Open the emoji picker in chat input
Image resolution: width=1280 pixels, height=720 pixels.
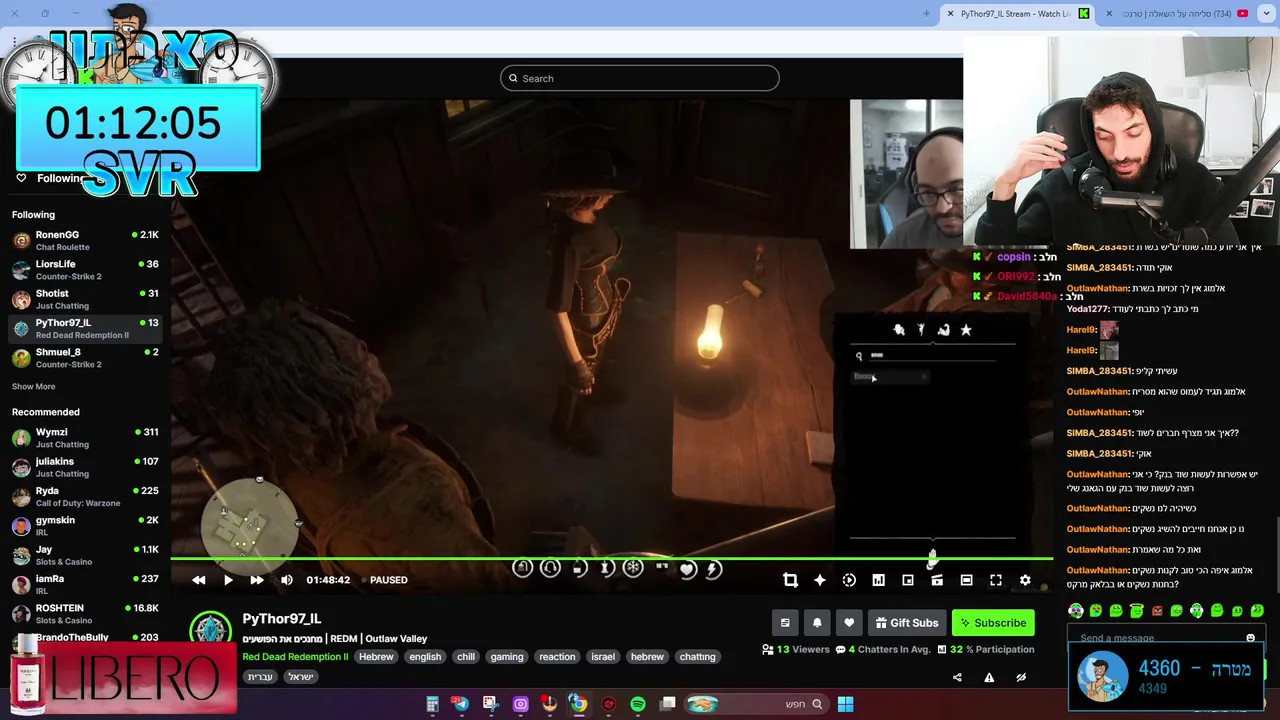(x=1250, y=638)
